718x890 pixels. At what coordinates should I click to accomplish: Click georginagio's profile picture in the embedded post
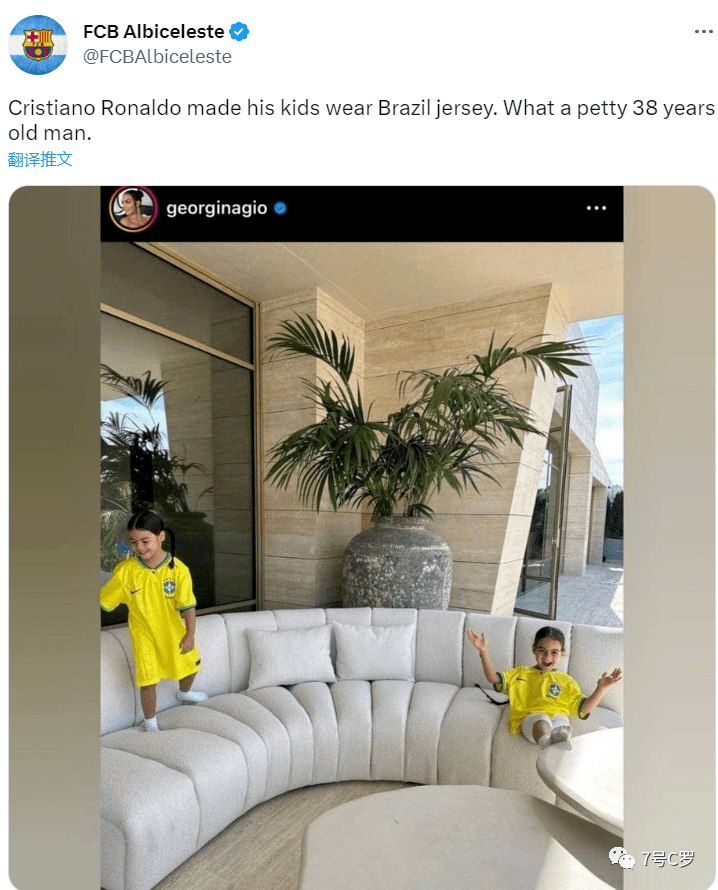pos(133,209)
